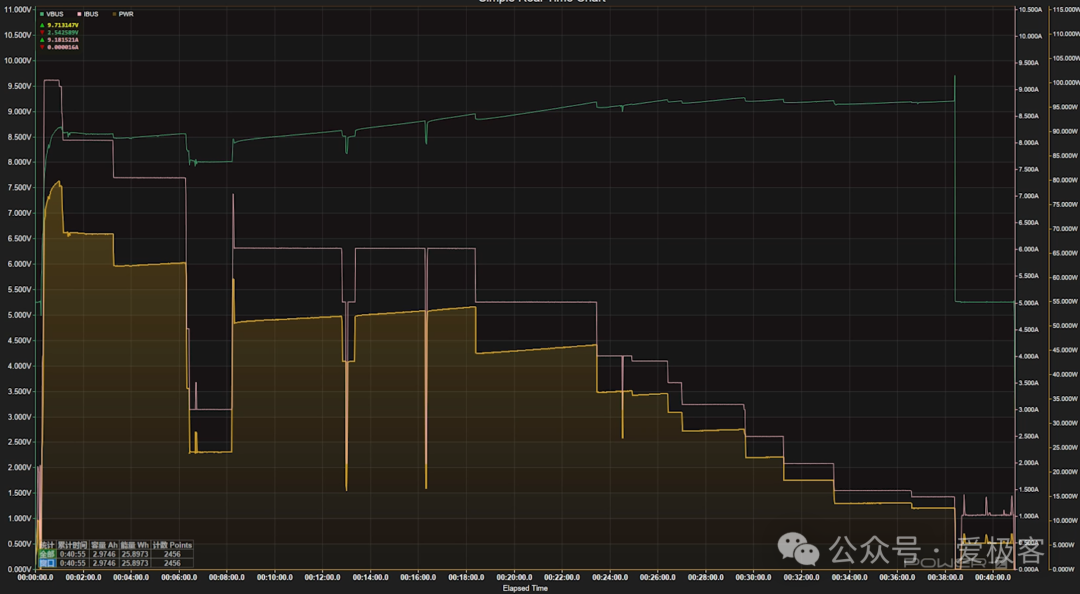The image size is (1080, 594).
Task: Select the green 全部 statistics row label
Action: point(47,554)
